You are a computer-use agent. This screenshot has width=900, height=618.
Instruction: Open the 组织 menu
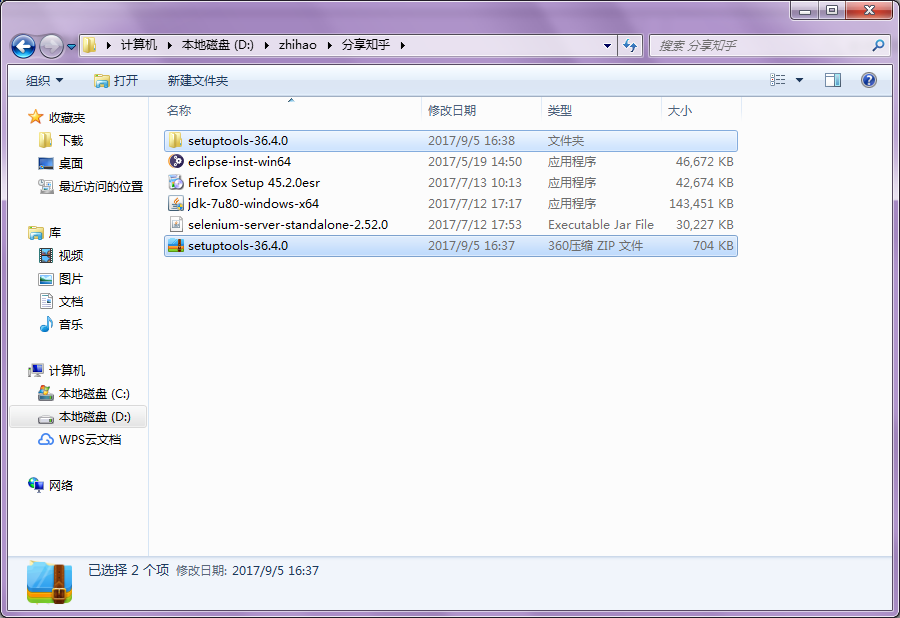(44, 80)
